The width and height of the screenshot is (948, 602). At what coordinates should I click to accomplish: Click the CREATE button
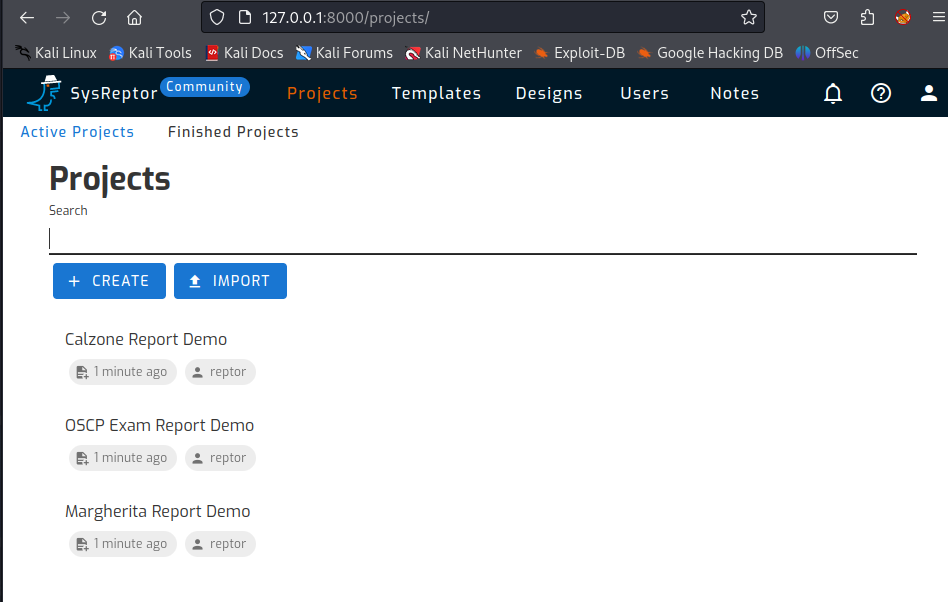[x=109, y=281]
